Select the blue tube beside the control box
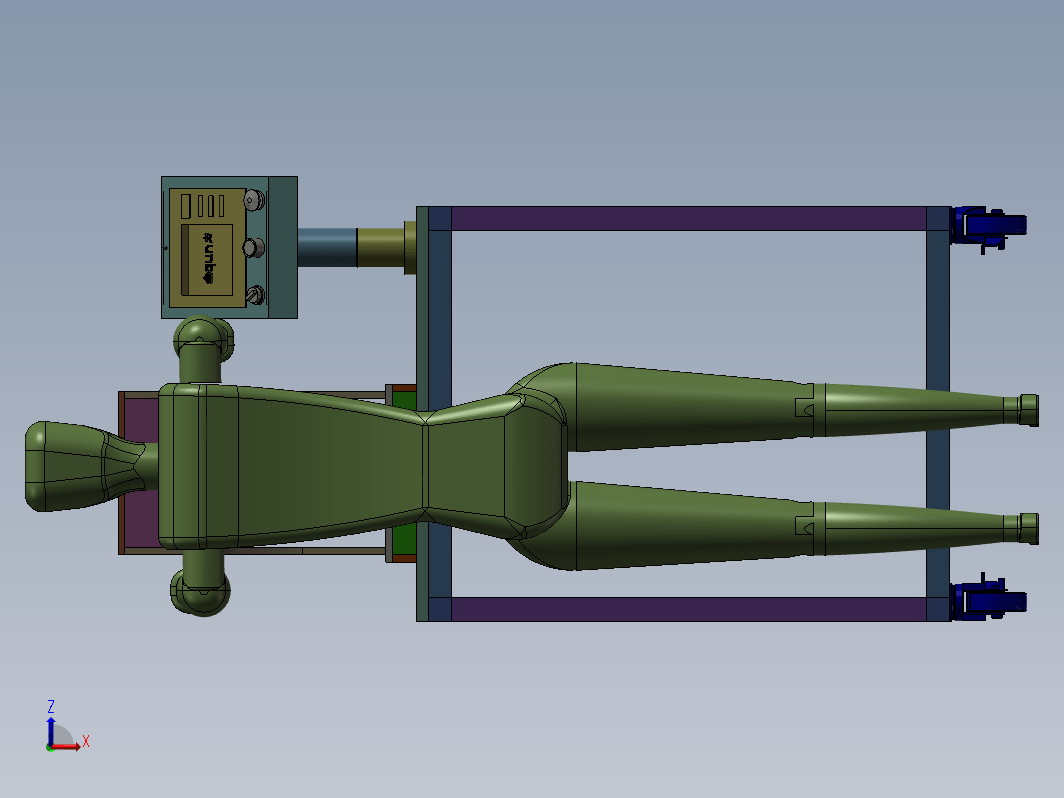Viewport: 1064px width, 798px height. coord(327,248)
